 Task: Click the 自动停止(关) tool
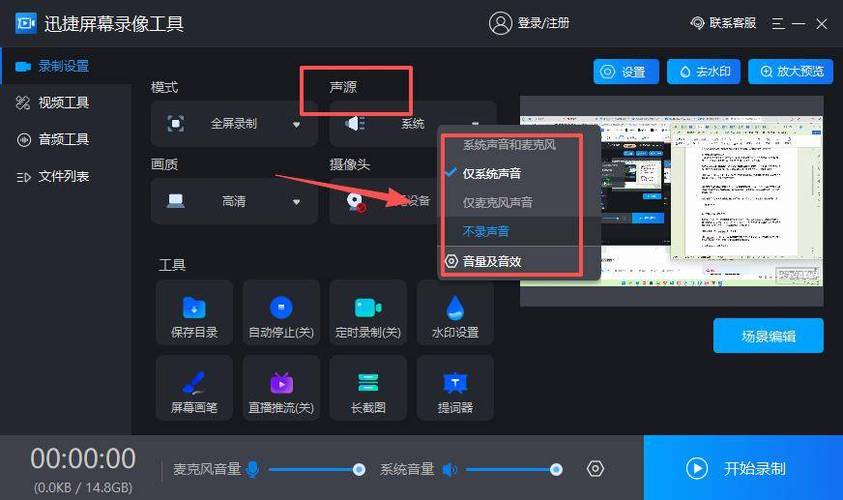coord(281,312)
